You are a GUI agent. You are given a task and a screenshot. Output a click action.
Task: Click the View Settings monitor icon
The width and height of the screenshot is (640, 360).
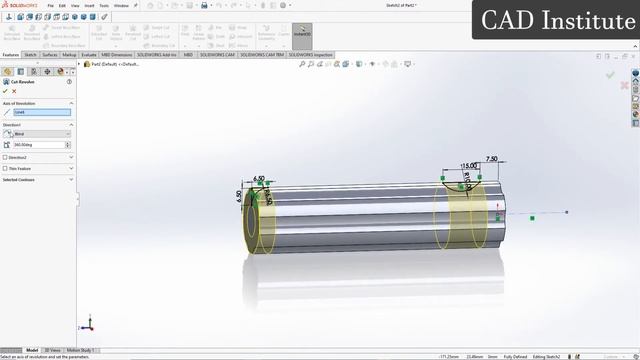coord(407,64)
